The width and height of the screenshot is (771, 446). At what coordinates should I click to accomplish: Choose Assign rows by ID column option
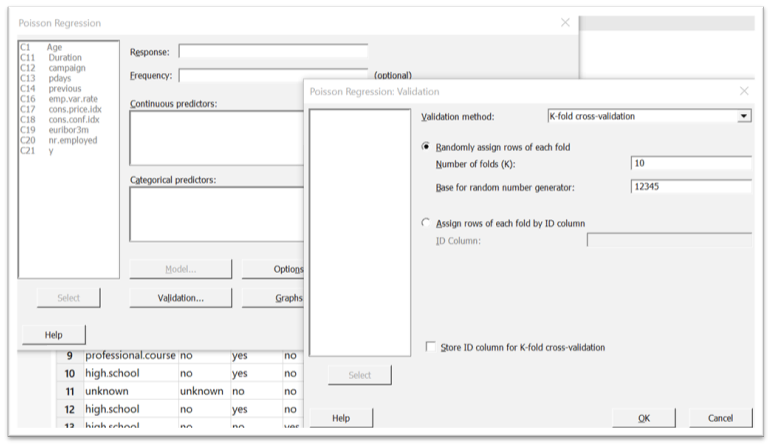426,223
